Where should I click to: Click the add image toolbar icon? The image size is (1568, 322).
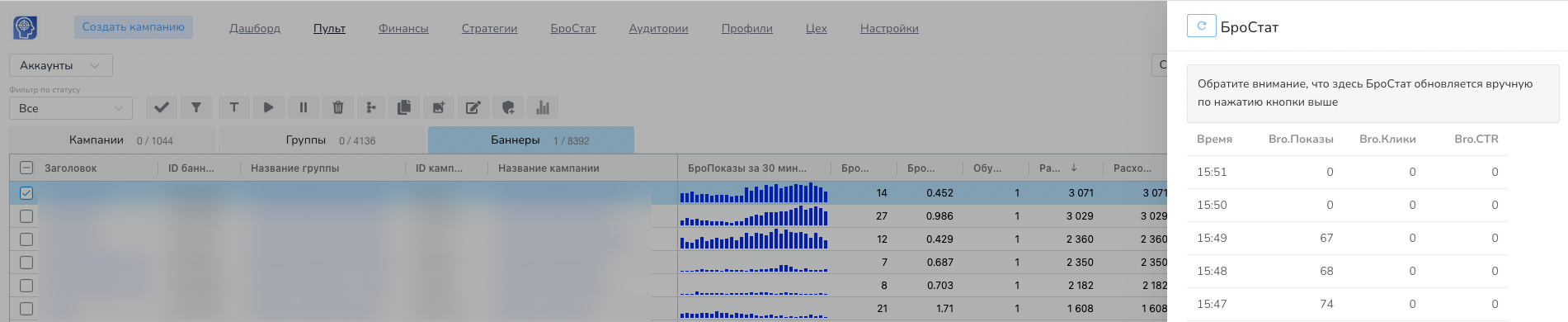point(439,107)
